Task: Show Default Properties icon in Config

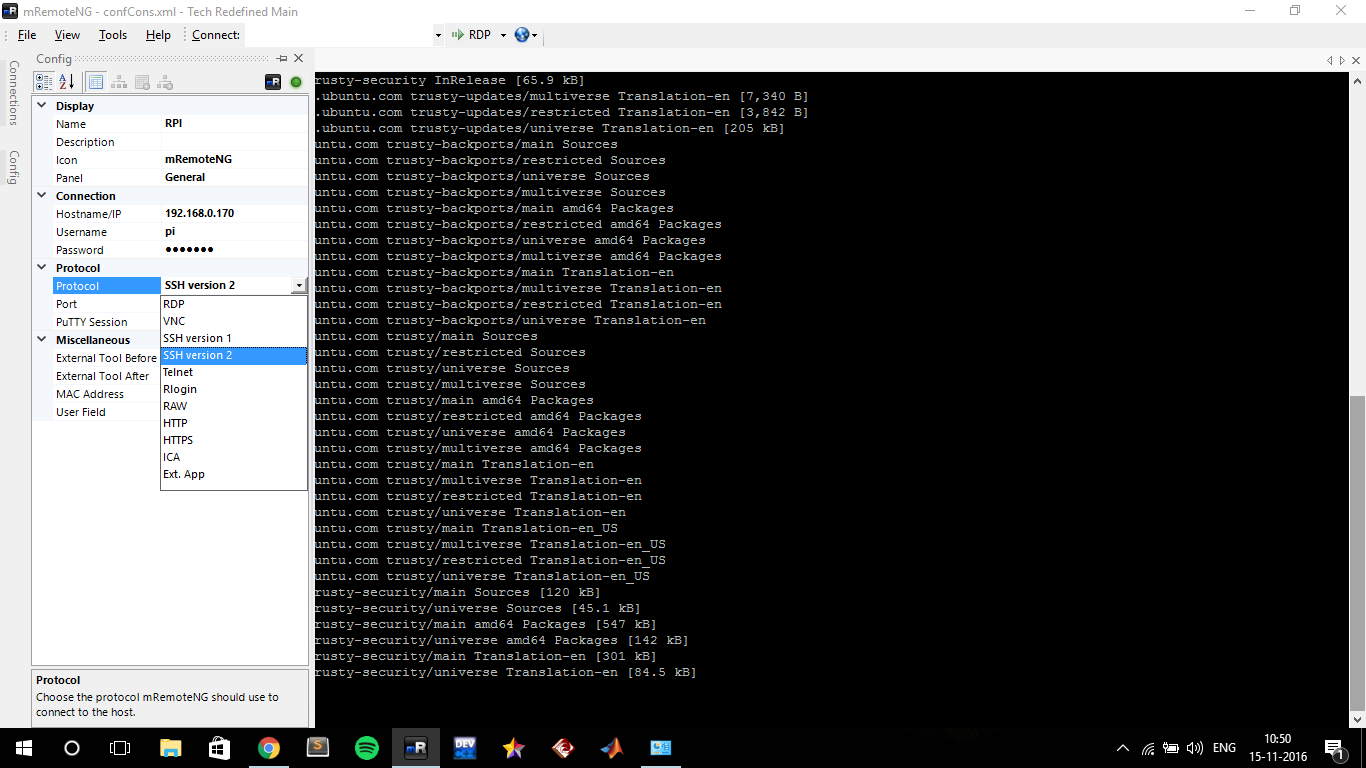Action: pyautogui.click(x=142, y=82)
